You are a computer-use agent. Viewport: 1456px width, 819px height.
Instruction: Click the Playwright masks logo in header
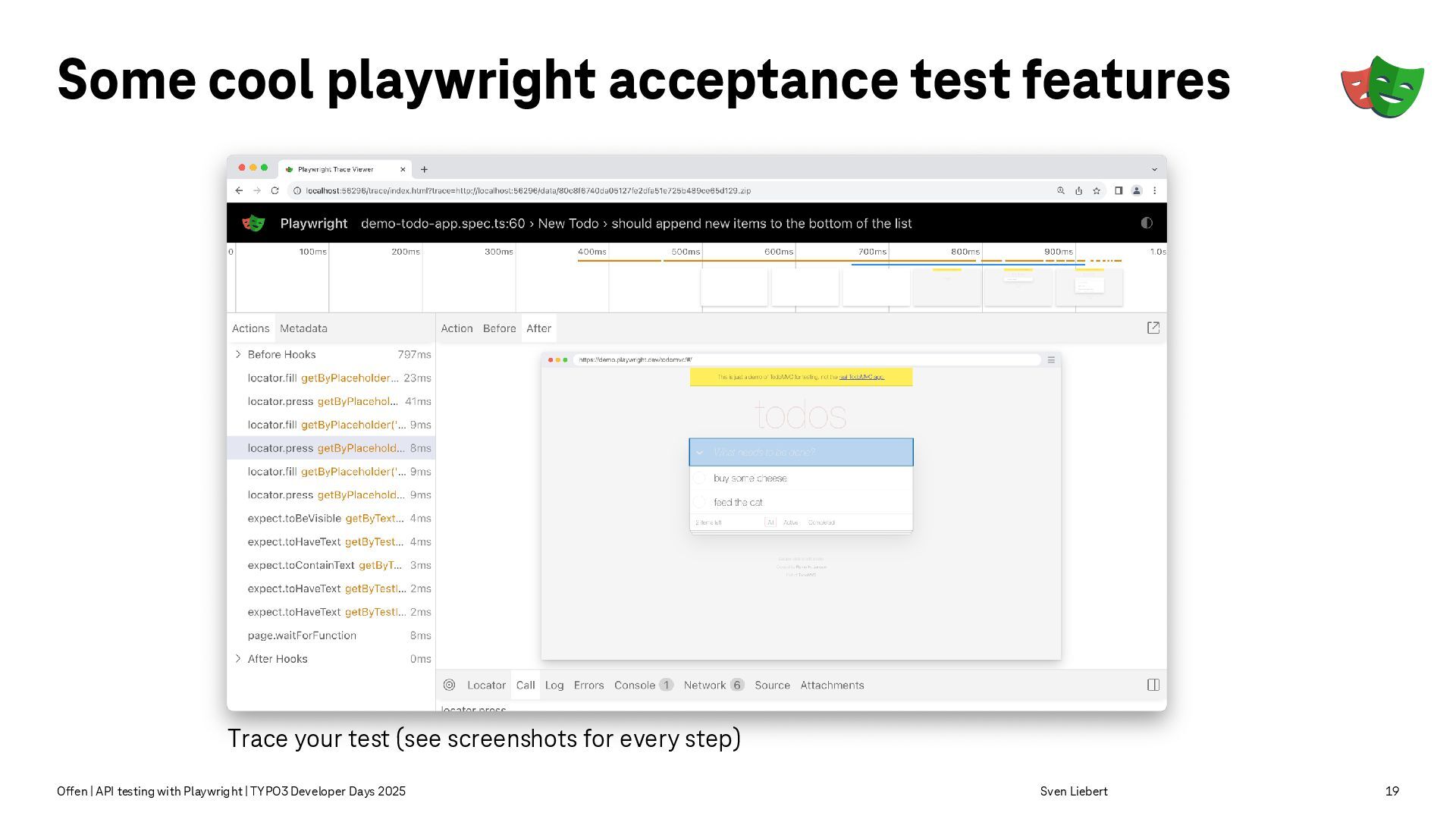253,224
